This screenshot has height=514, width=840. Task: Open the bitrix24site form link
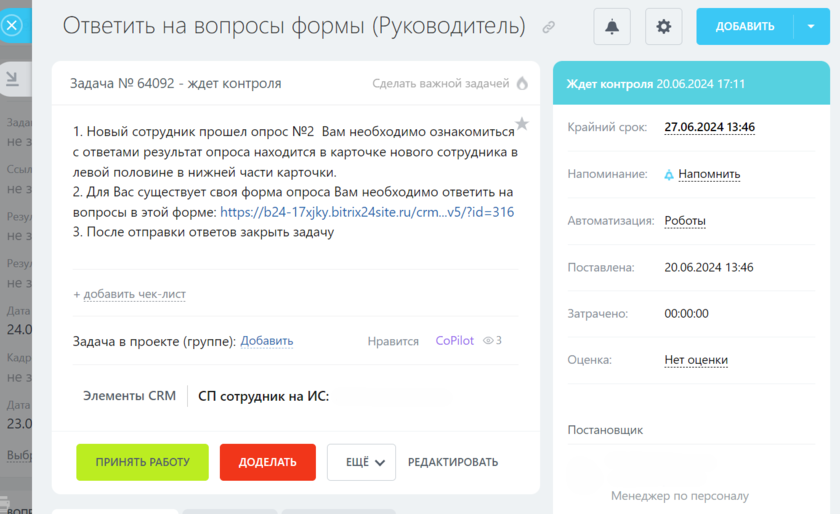pos(366,212)
